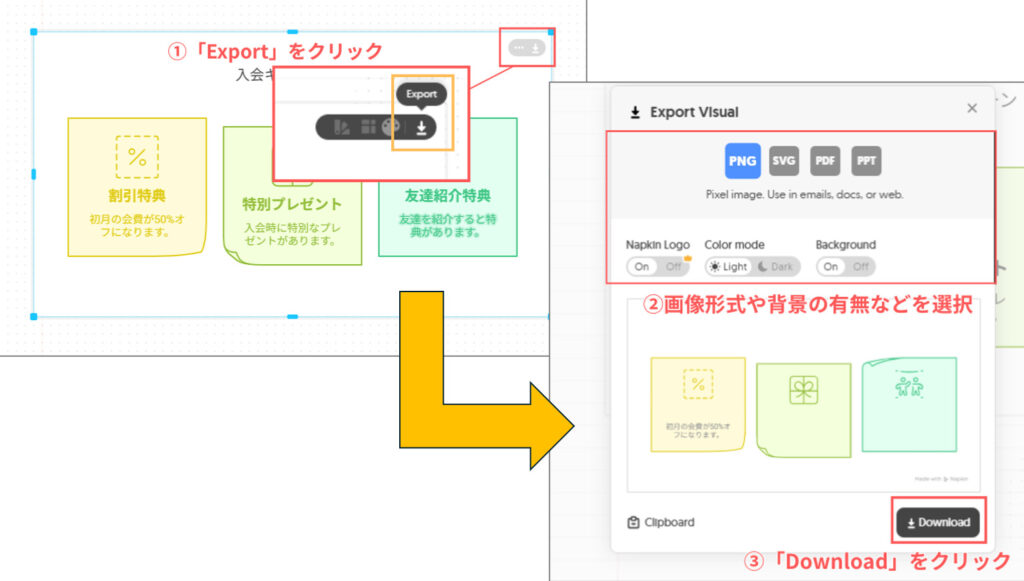Click the export preview image
The width and height of the screenshot is (1024, 581).
(803, 396)
